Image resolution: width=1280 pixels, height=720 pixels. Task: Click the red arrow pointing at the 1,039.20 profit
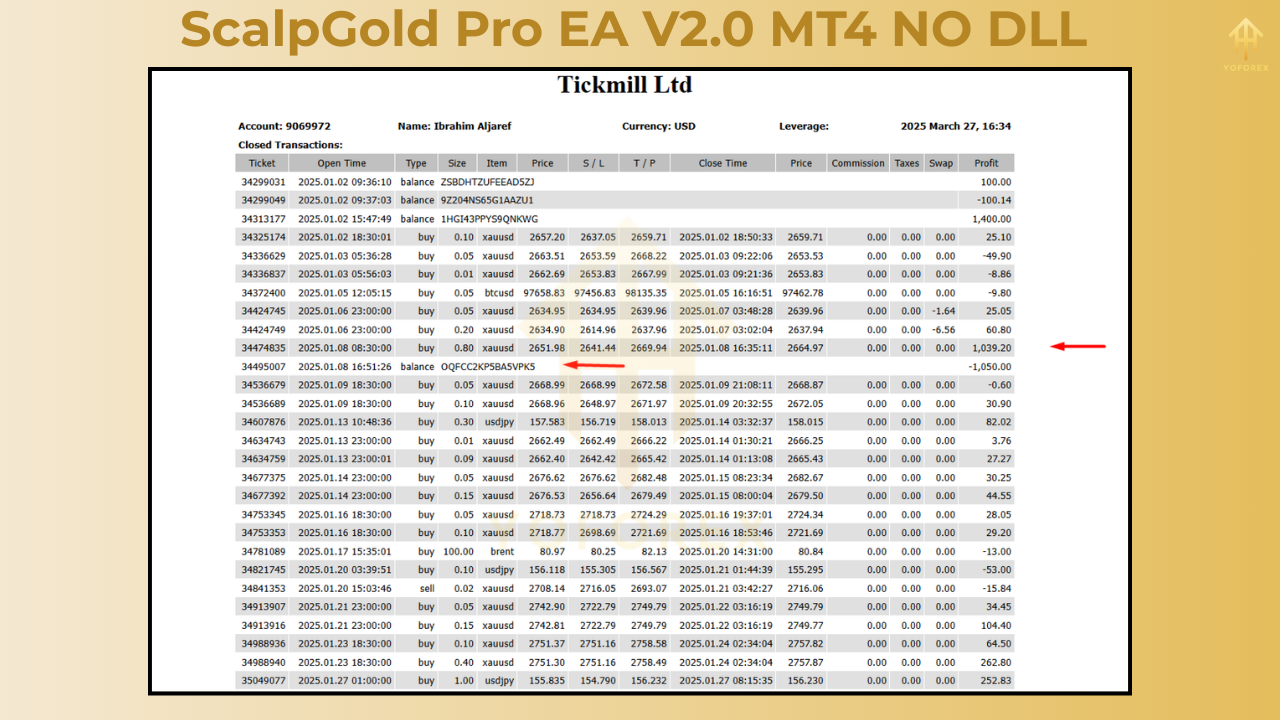1077,347
